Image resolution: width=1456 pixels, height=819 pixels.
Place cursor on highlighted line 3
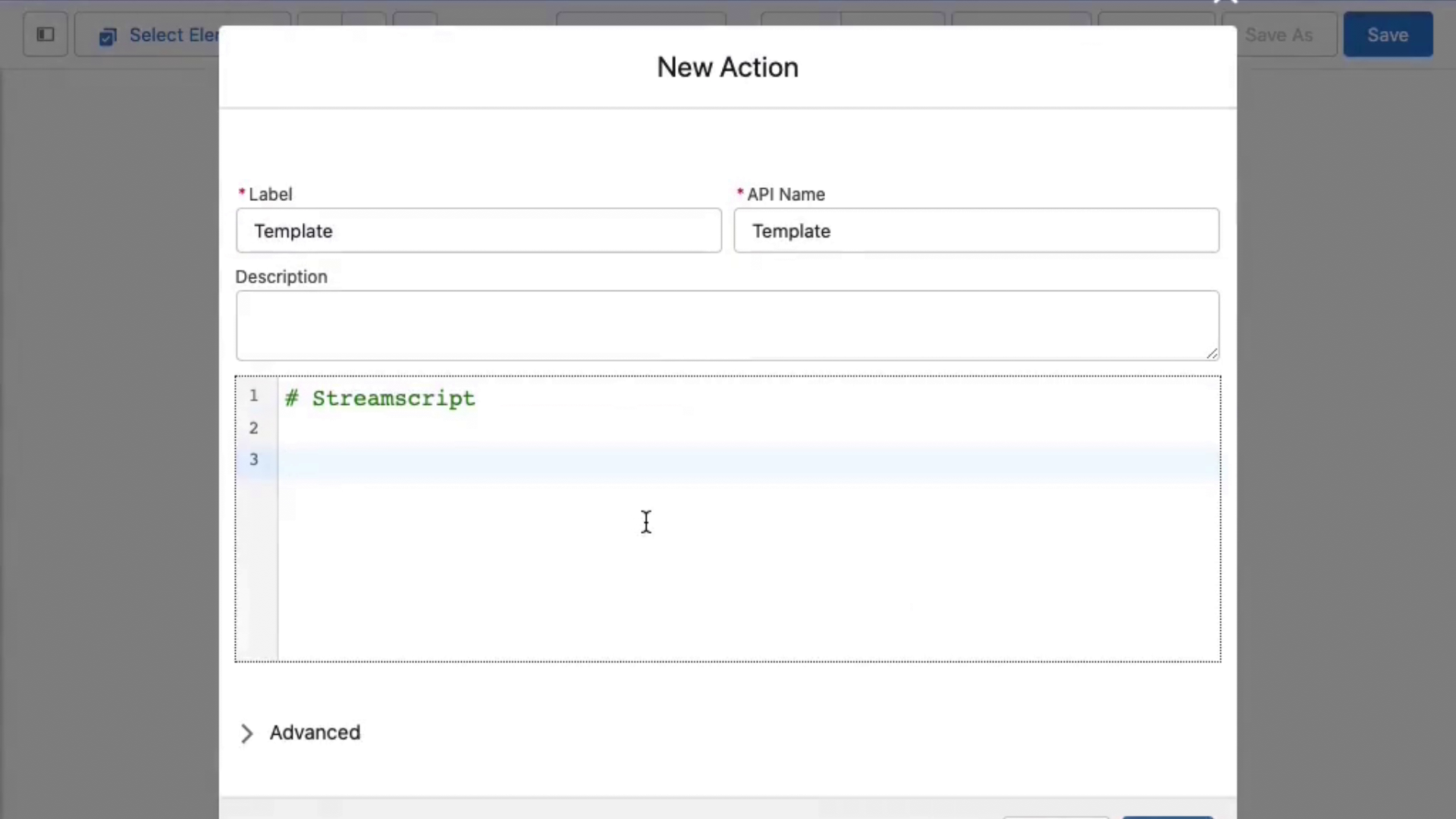(531, 460)
